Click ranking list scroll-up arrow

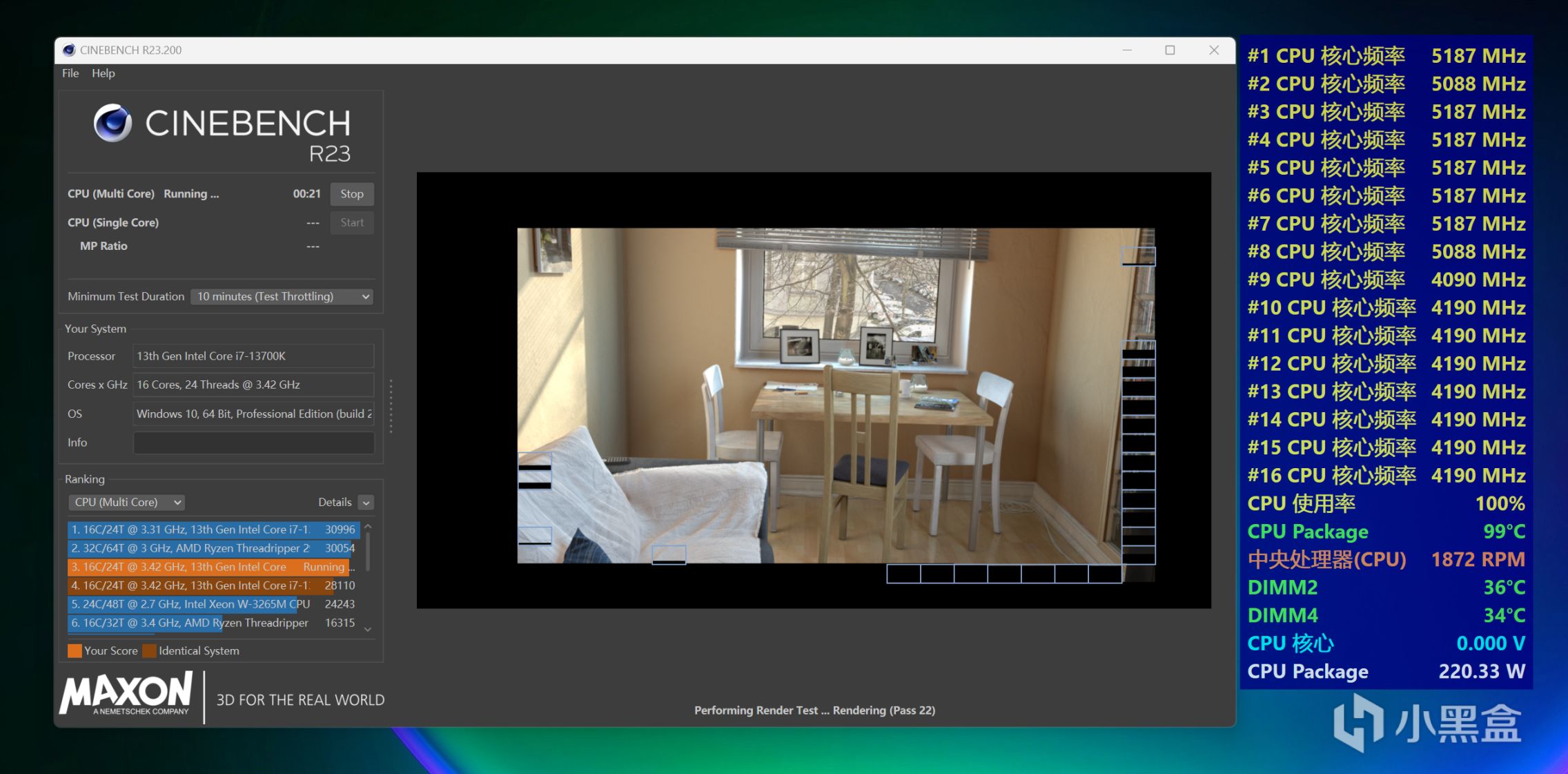pyautogui.click(x=368, y=527)
